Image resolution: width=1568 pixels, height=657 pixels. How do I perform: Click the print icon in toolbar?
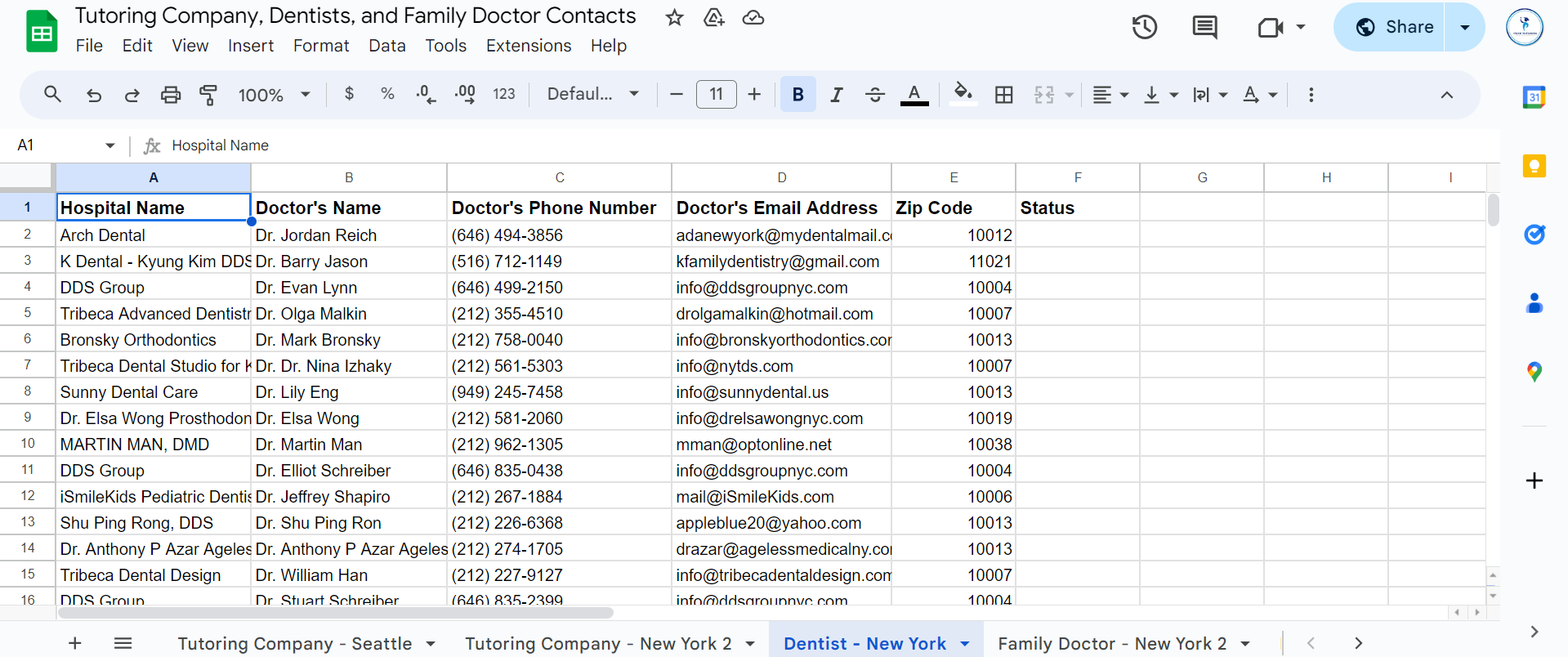pyautogui.click(x=170, y=95)
